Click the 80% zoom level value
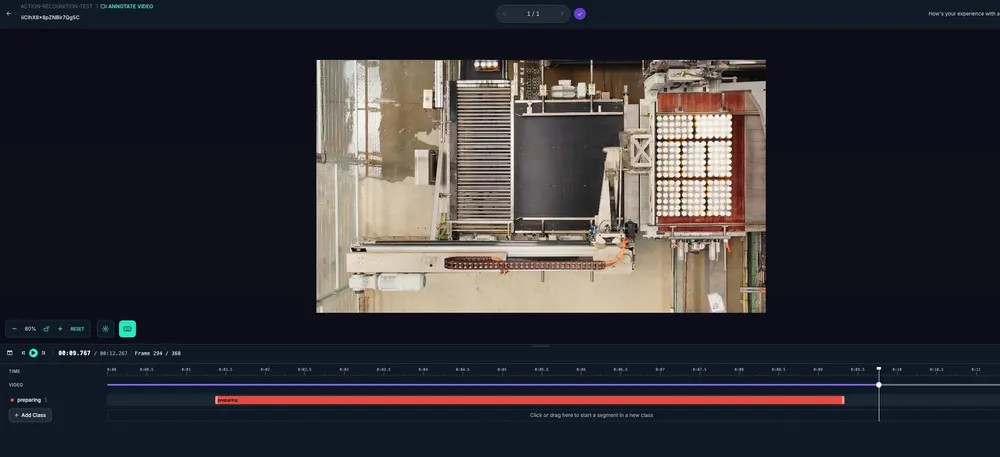 coord(30,329)
